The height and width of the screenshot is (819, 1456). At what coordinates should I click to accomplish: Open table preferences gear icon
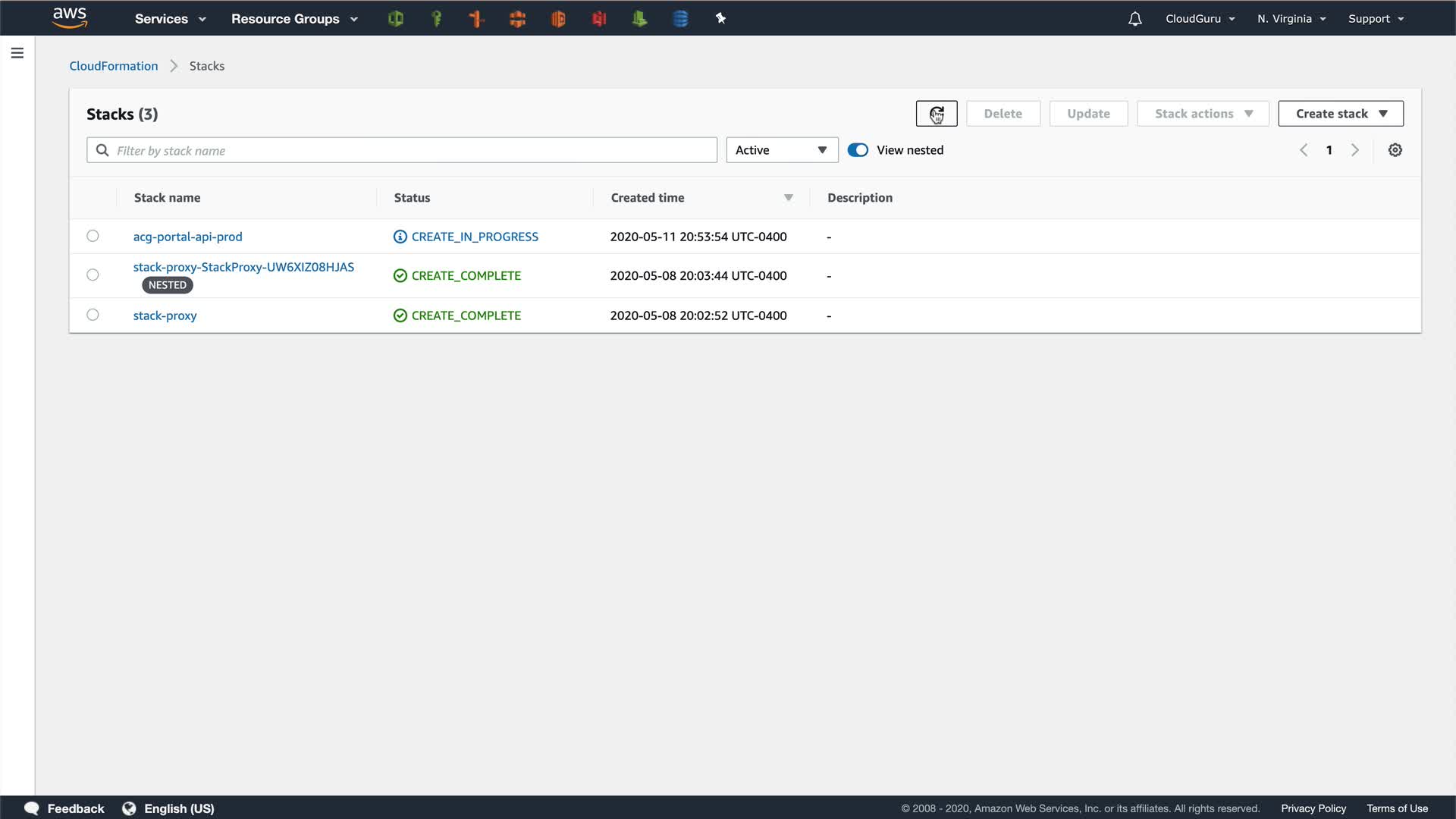(1395, 150)
